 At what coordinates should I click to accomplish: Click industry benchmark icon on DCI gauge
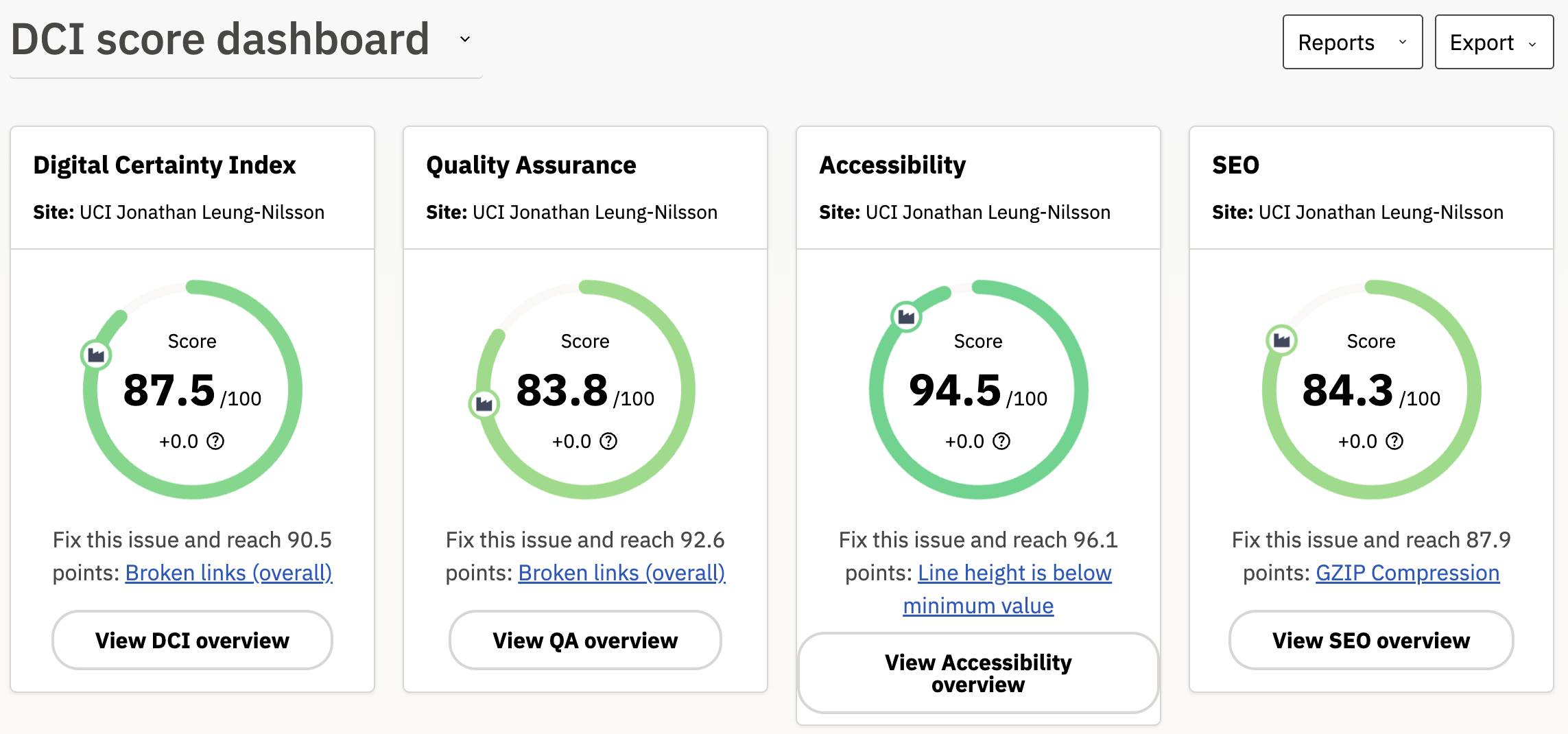tap(96, 355)
